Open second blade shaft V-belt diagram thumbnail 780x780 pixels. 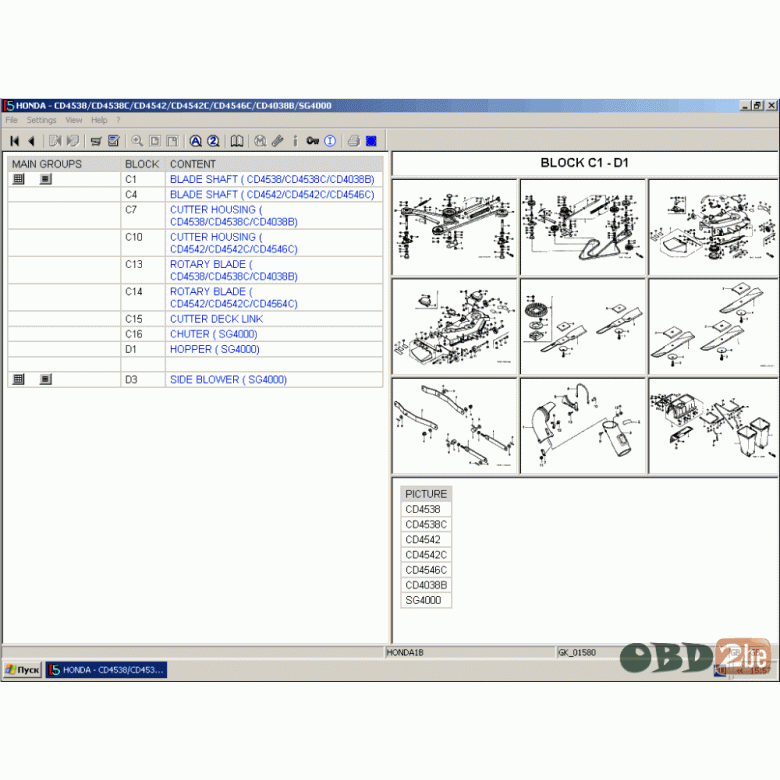[x=583, y=227]
